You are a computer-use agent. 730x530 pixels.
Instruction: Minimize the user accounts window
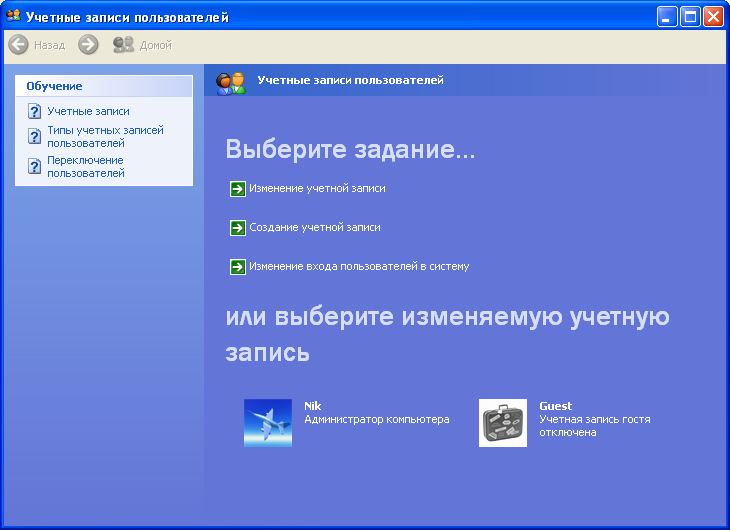click(x=667, y=17)
